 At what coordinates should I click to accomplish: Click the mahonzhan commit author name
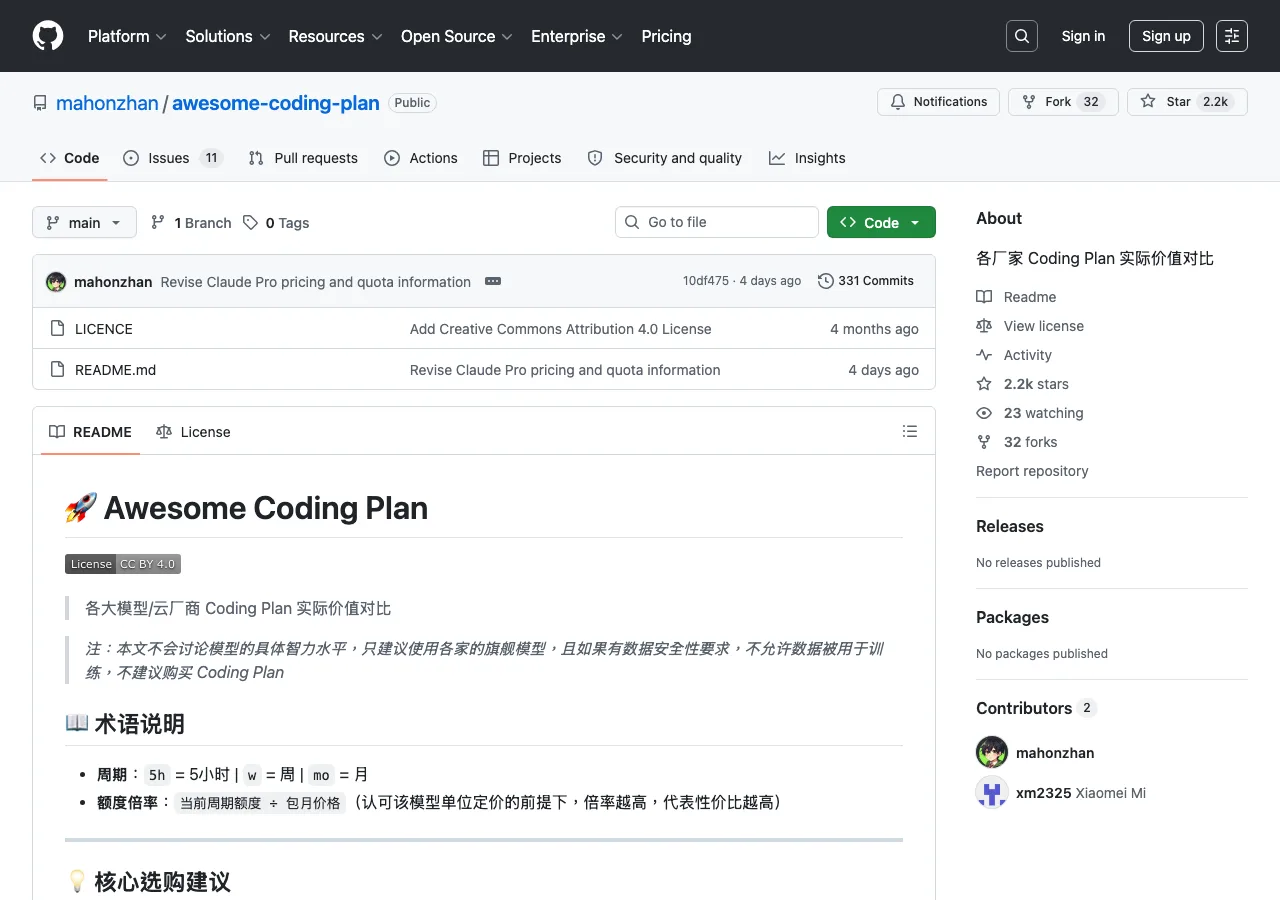pyautogui.click(x=113, y=282)
